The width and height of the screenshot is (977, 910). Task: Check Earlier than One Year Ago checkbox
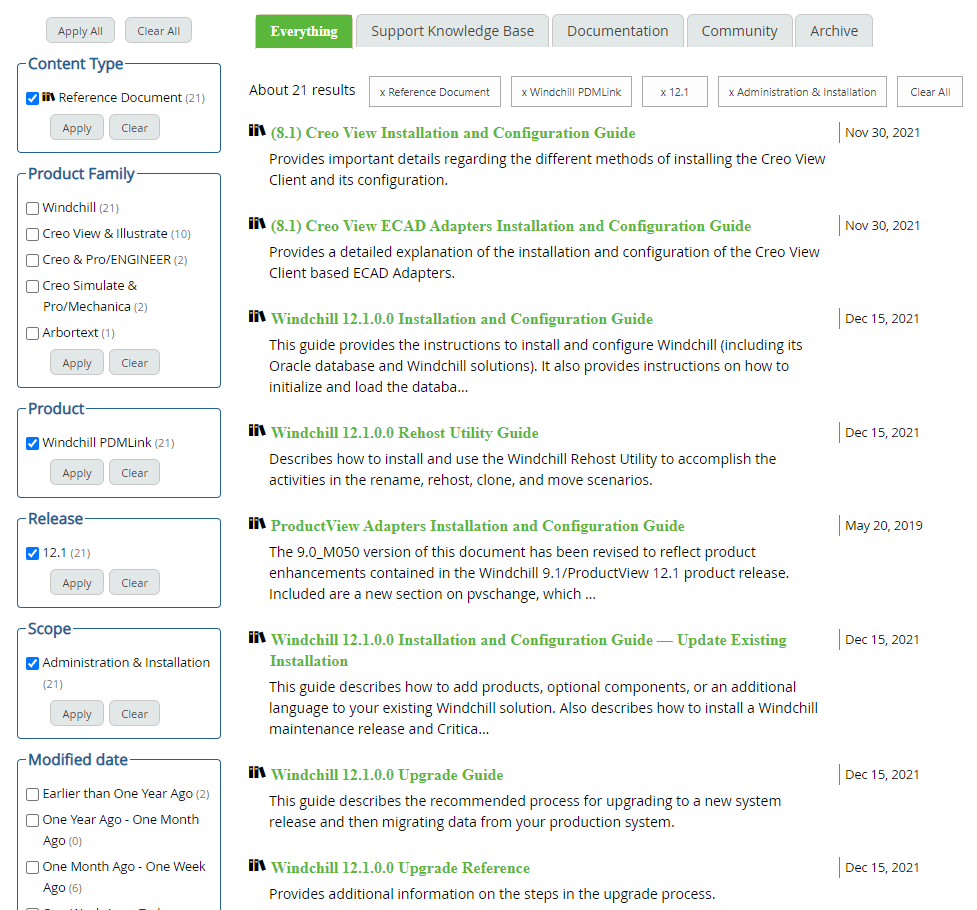(x=33, y=794)
